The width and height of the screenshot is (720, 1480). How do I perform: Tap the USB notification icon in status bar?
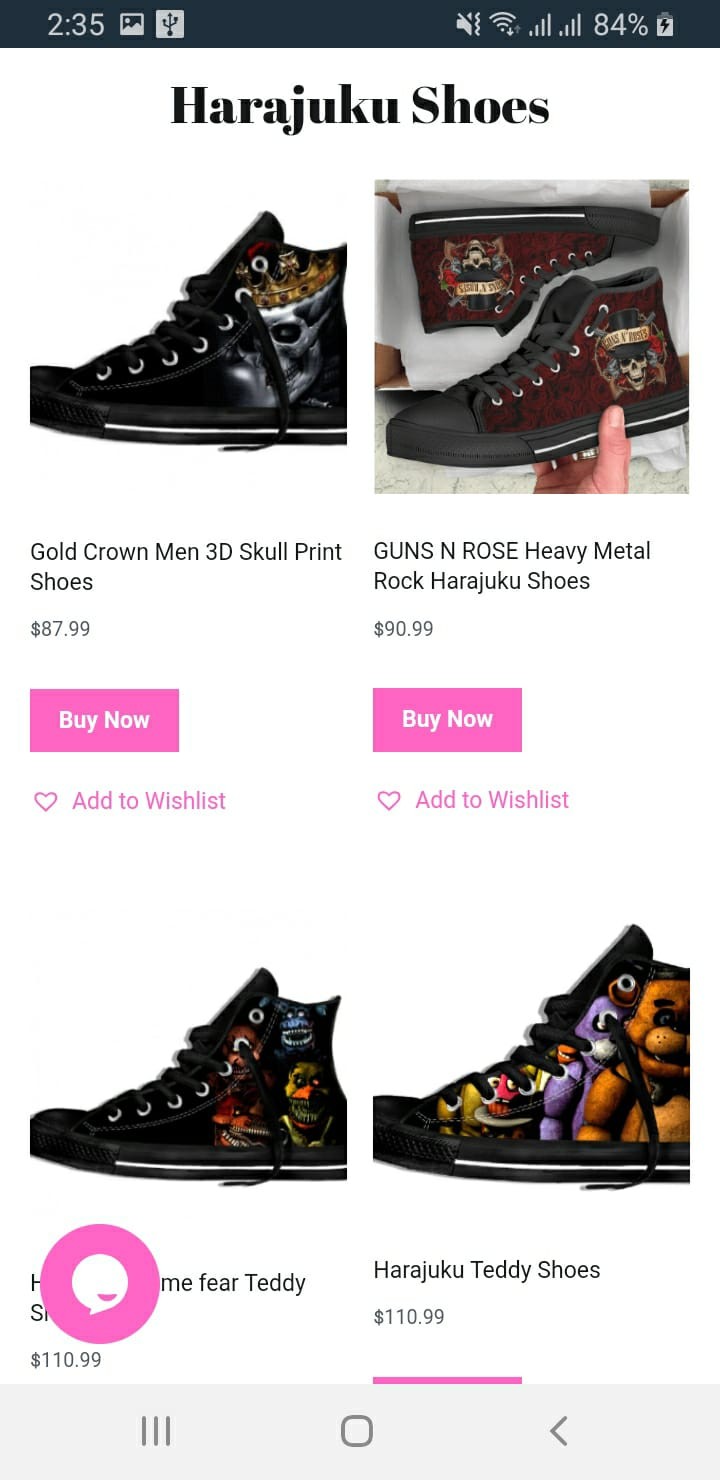click(x=170, y=24)
